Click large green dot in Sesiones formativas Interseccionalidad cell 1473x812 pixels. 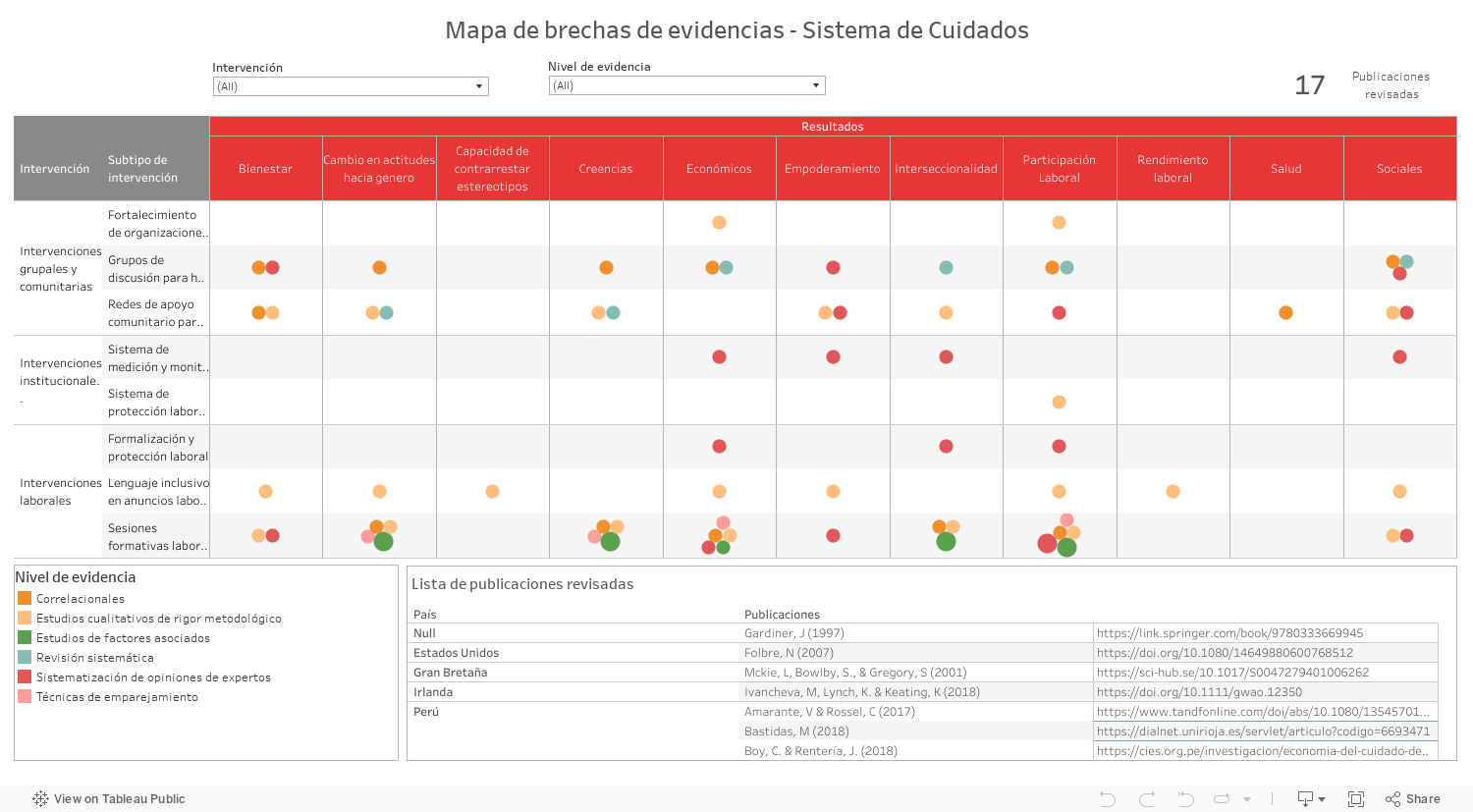946,541
